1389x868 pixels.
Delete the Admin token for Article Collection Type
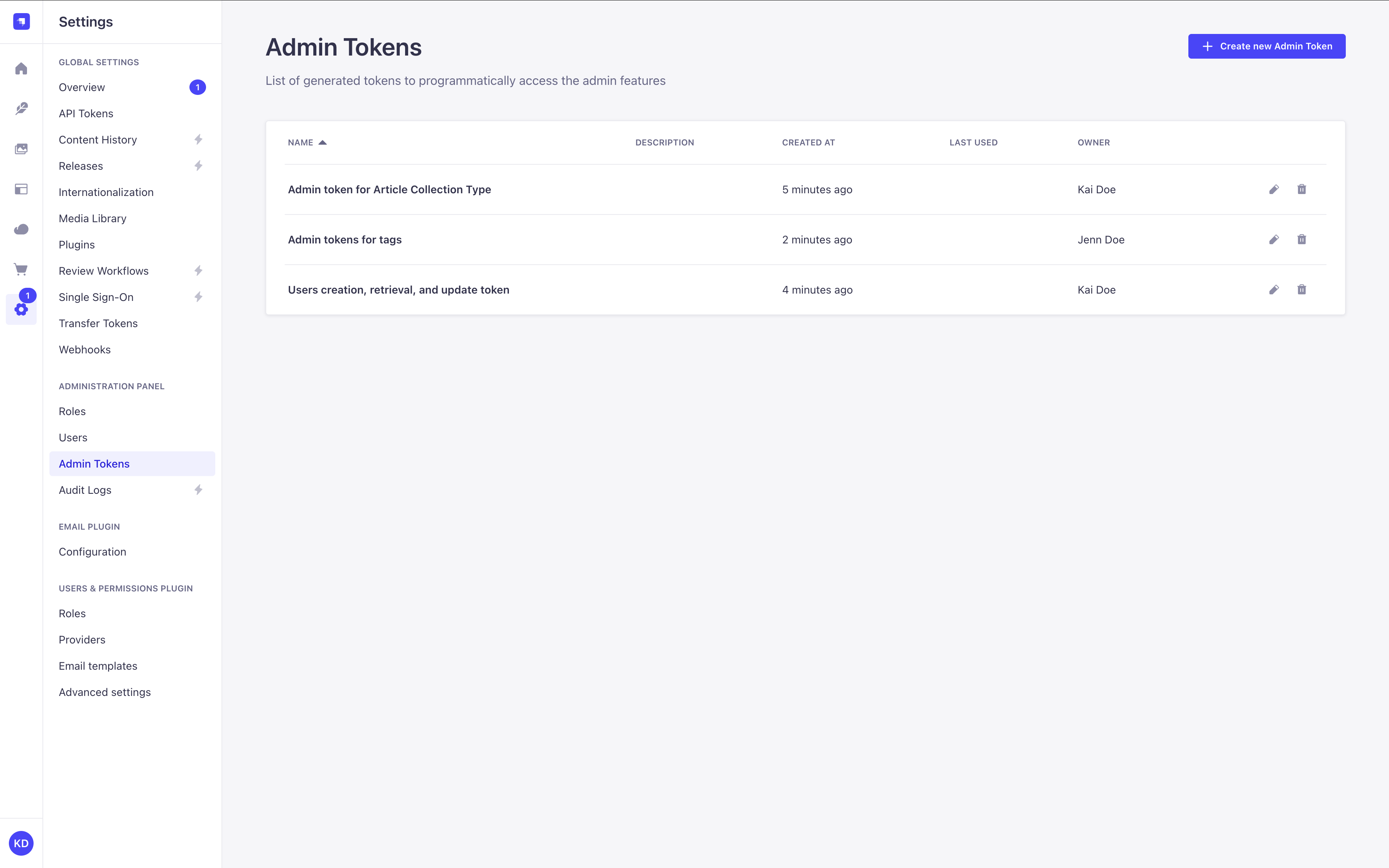[x=1301, y=189]
